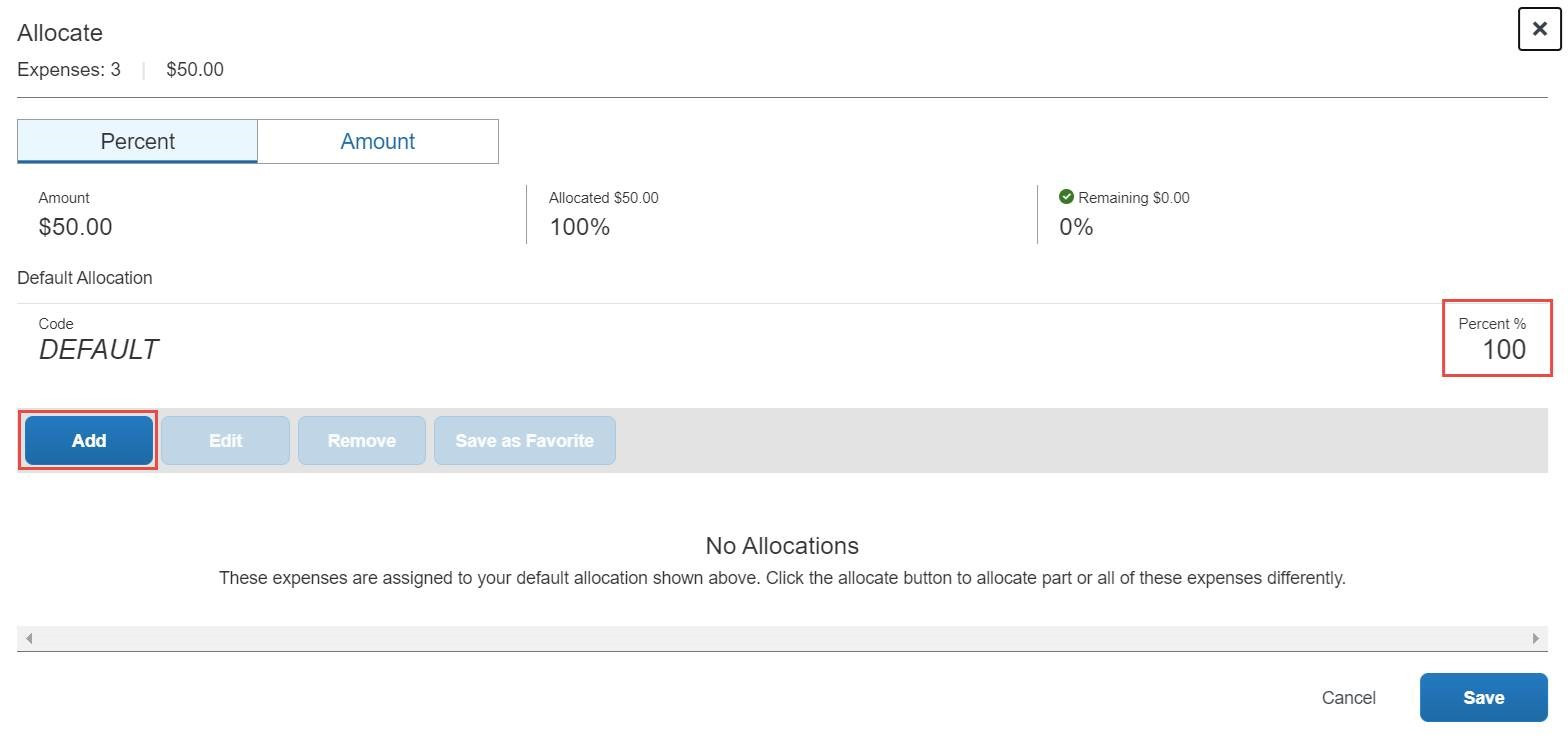Choose Save as Favorite
This screenshot has width=1568, height=740.
[x=524, y=440]
